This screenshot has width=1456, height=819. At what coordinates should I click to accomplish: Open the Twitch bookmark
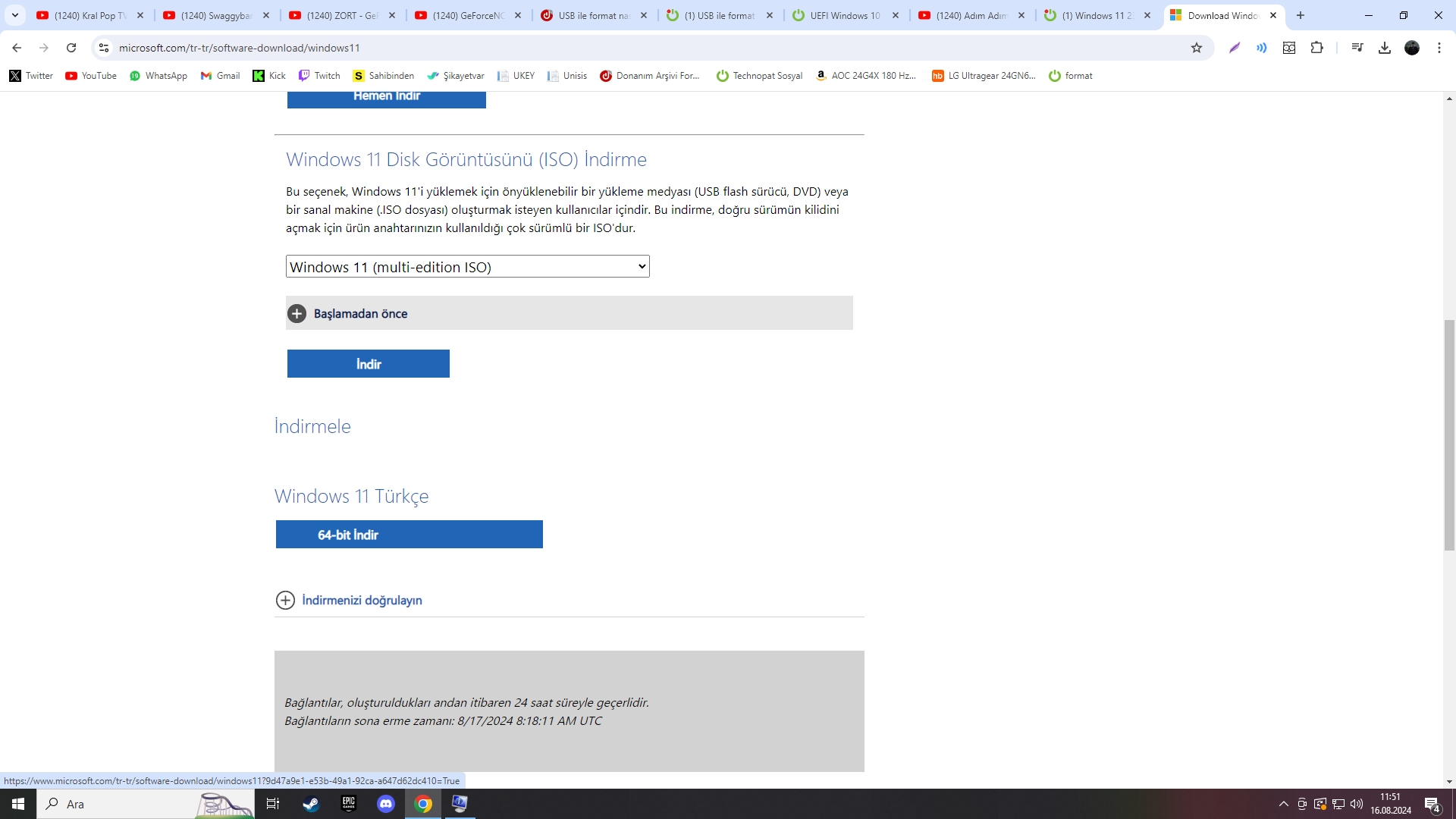(319, 76)
